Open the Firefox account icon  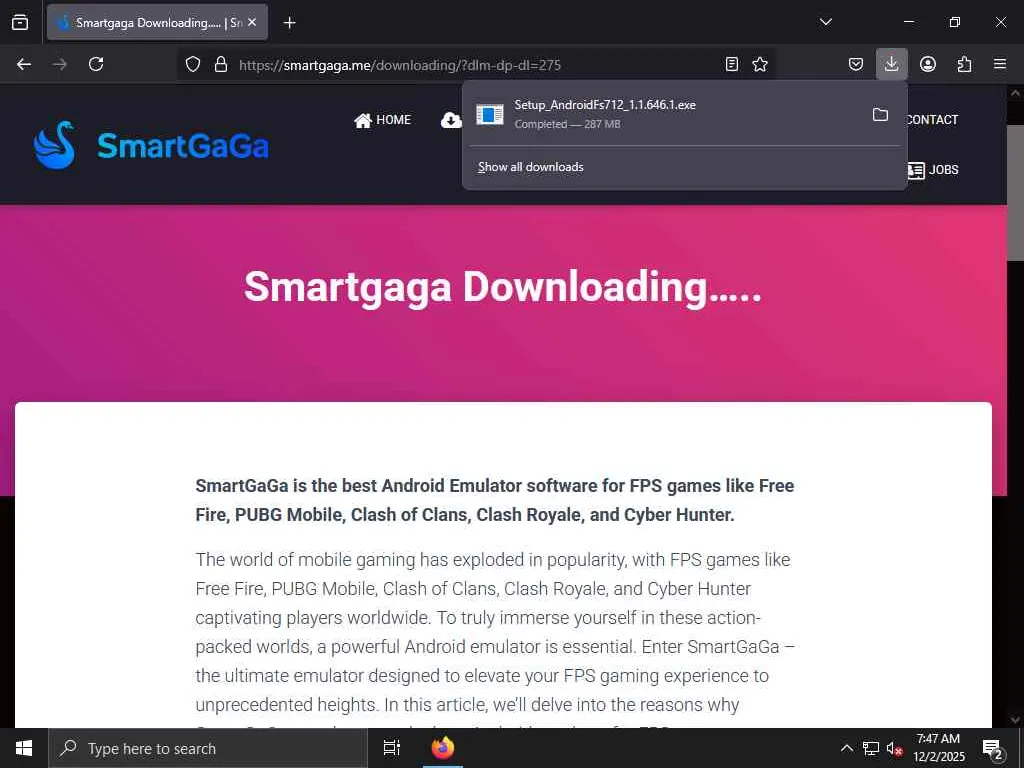click(x=928, y=64)
